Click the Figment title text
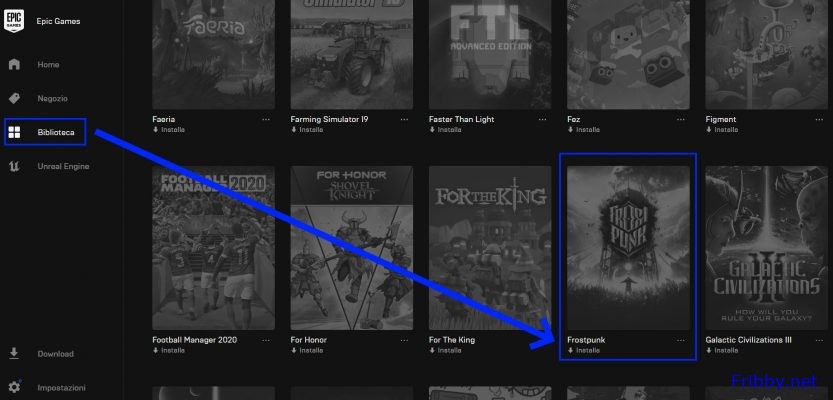 (721, 120)
